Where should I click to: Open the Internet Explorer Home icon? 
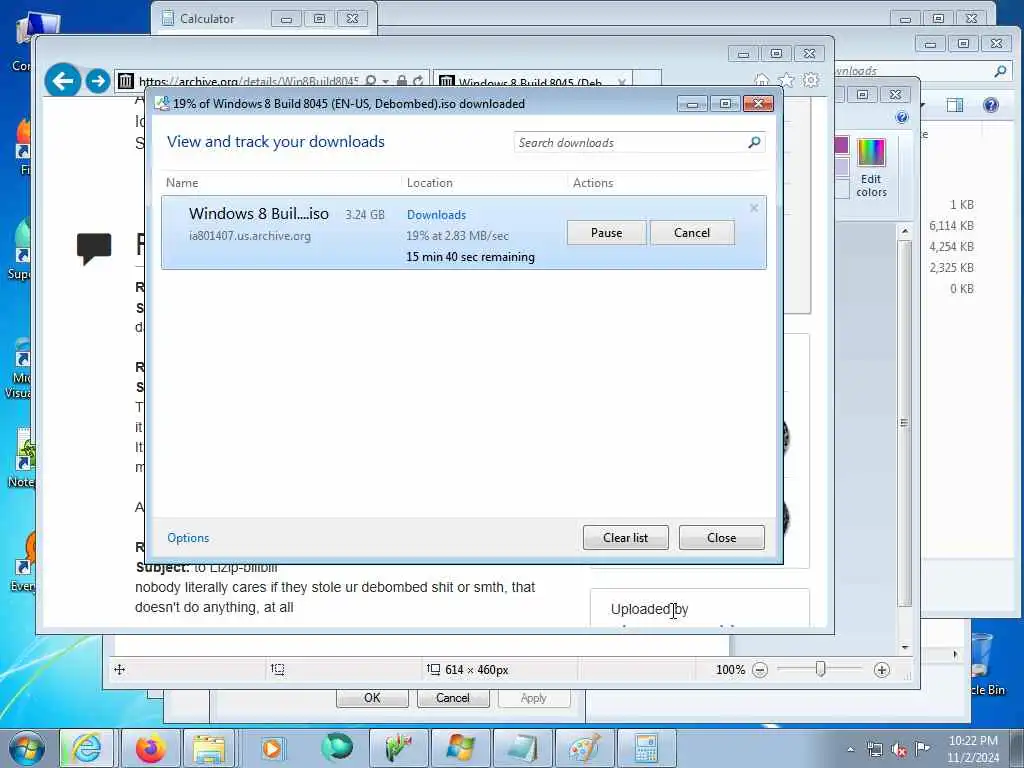coord(761,80)
